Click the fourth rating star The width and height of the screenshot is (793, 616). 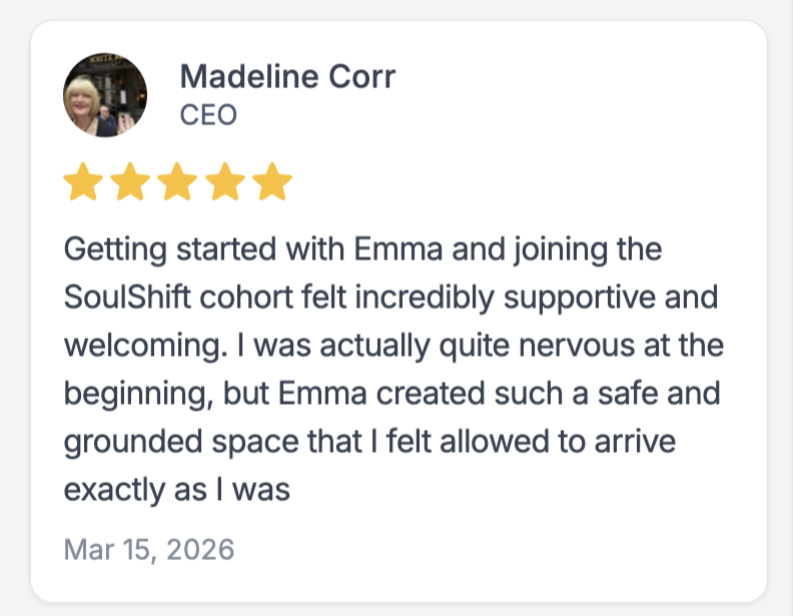[x=224, y=184]
